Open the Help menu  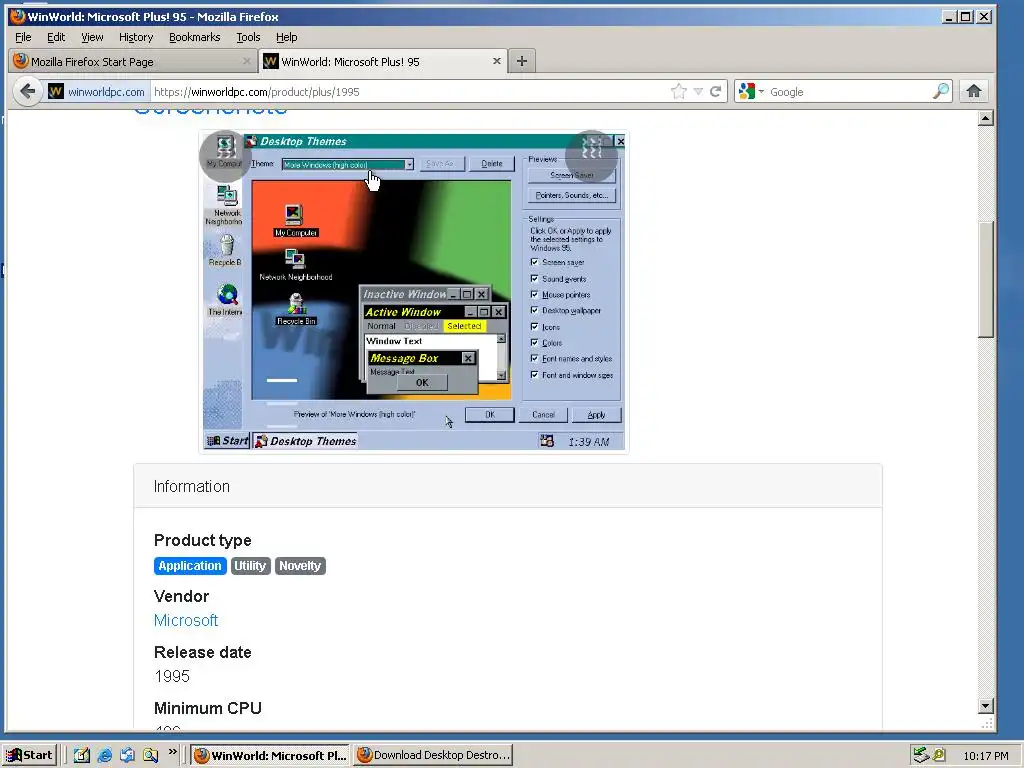pos(286,37)
